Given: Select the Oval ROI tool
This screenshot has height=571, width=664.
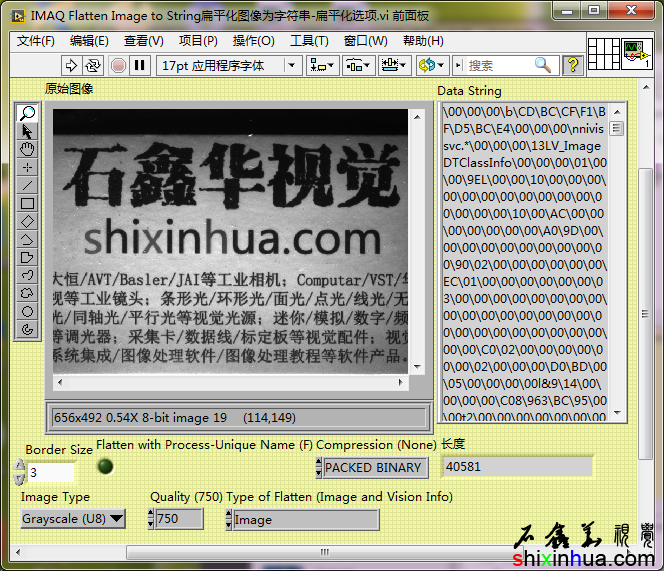Looking at the screenshot, I should pos(27,311).
